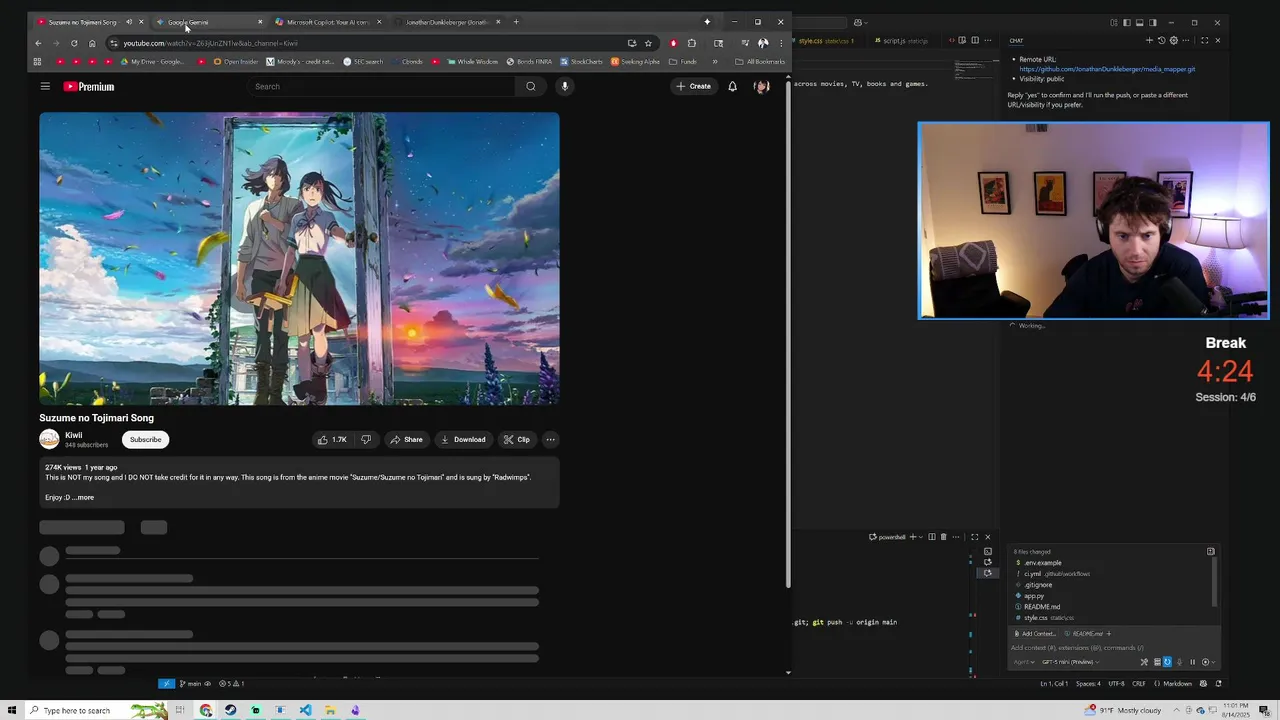Open new terminal launch profile dropdown
1280x720 pixels.
pyautogui.click(x=921, y=537)
